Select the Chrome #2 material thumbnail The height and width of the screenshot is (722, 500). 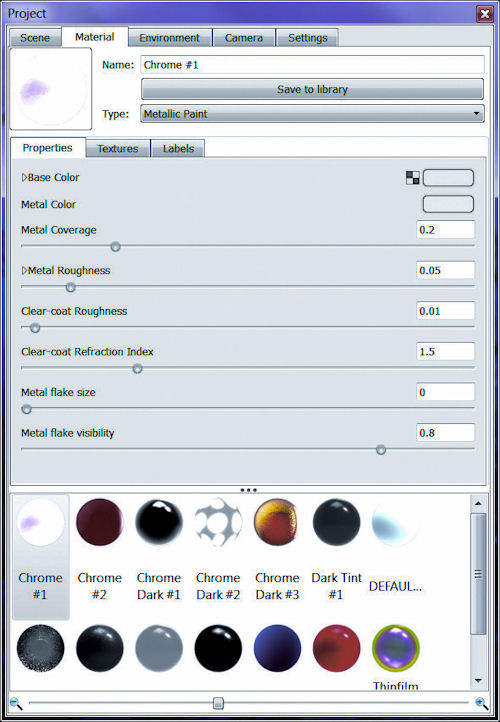click(99, 522)
